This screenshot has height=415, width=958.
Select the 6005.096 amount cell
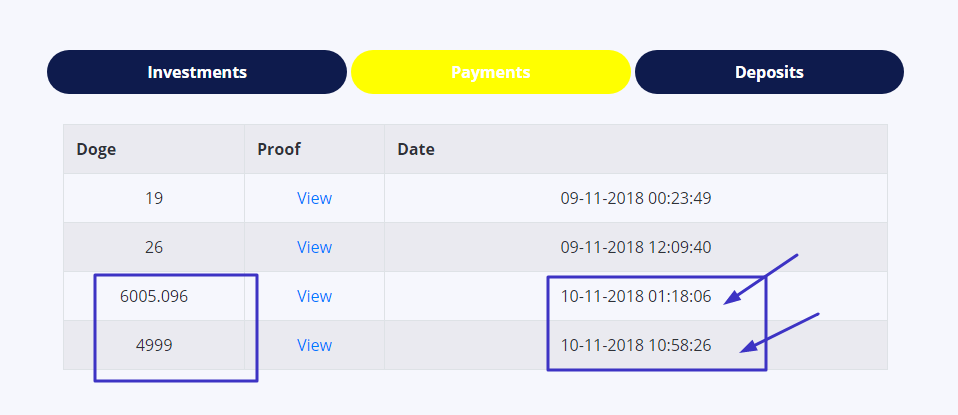(154, 296)
